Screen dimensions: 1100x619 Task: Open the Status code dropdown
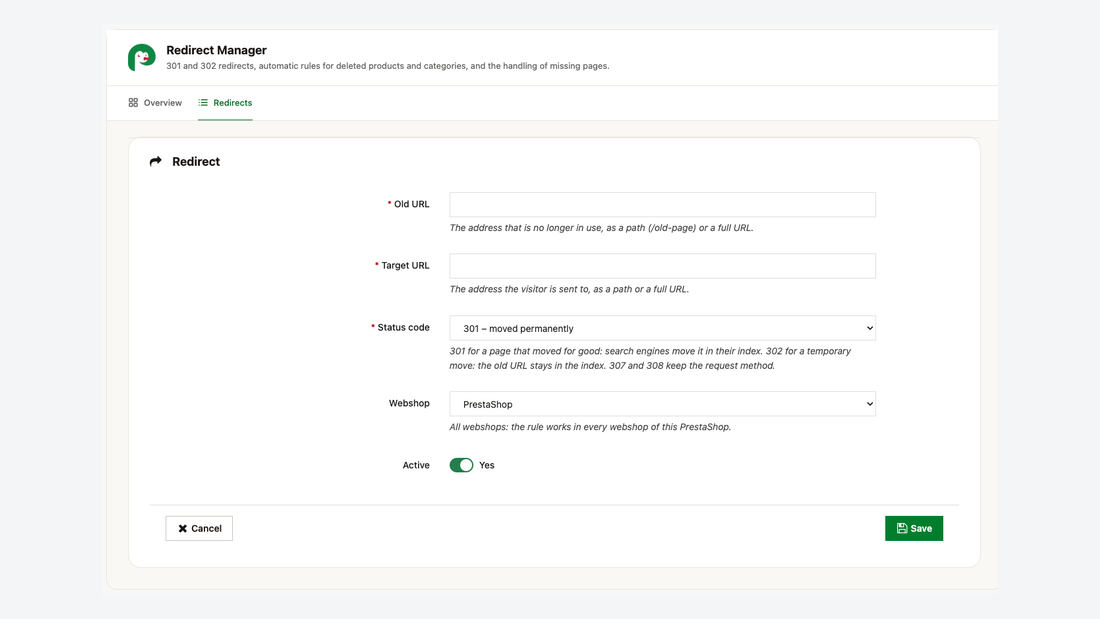(x=662, y=328)
